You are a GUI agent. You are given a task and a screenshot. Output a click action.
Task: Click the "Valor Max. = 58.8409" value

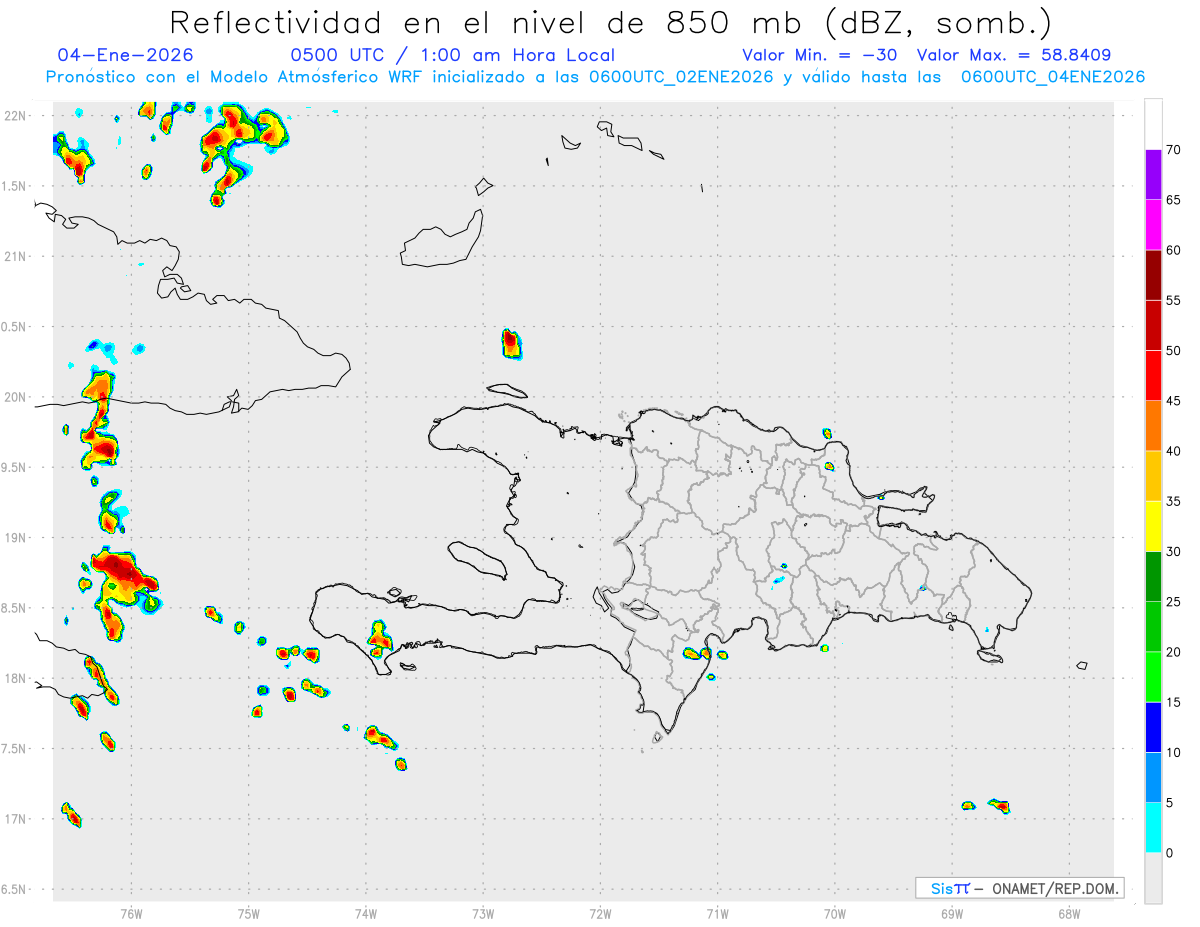coord(1014,55)
